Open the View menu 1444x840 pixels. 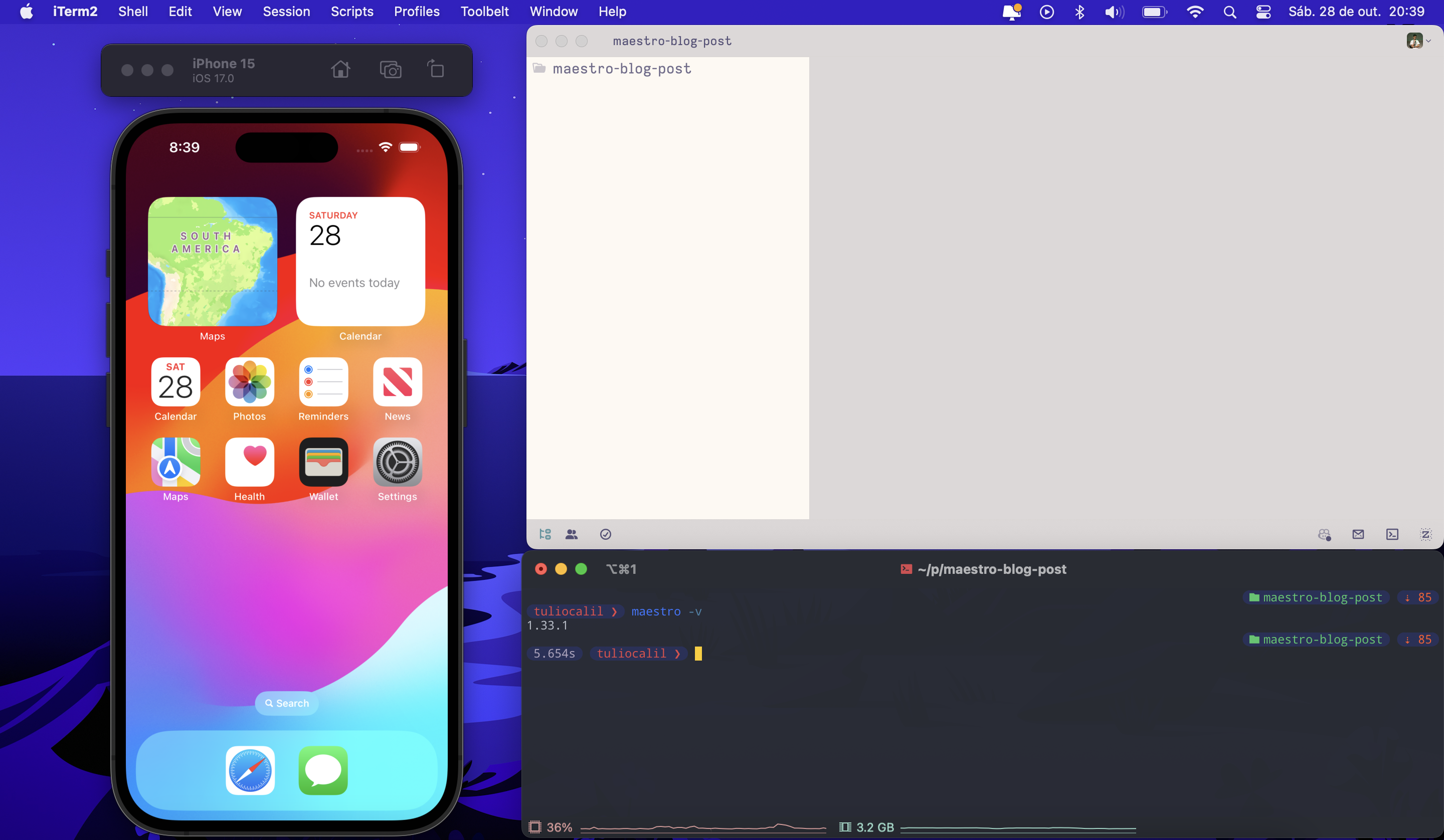(228, 12)
